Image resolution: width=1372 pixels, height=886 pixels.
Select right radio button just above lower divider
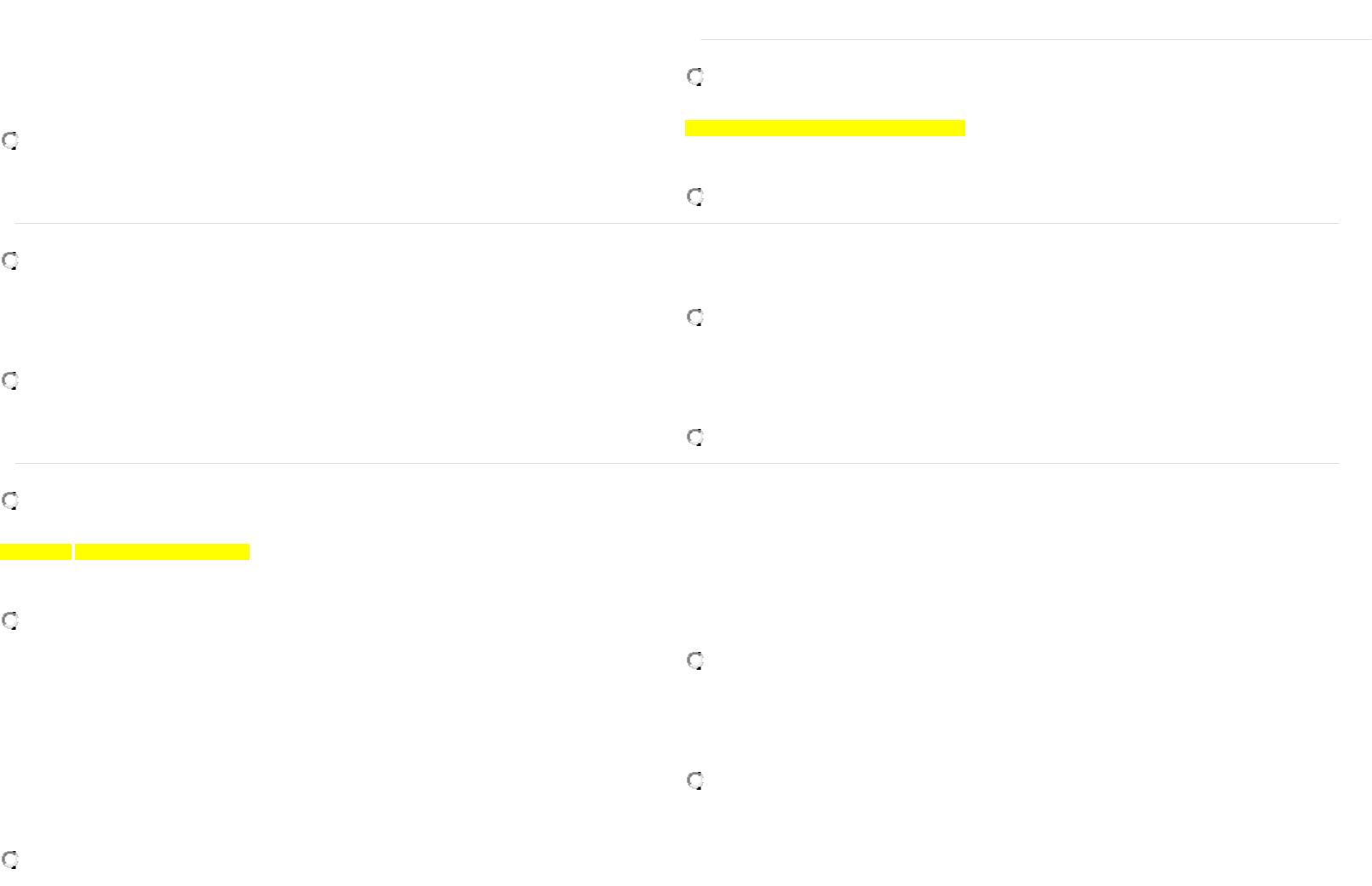695,437
